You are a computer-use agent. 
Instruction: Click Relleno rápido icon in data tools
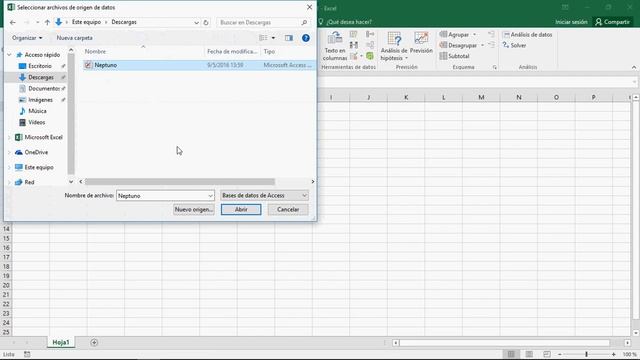pos(353,34)
